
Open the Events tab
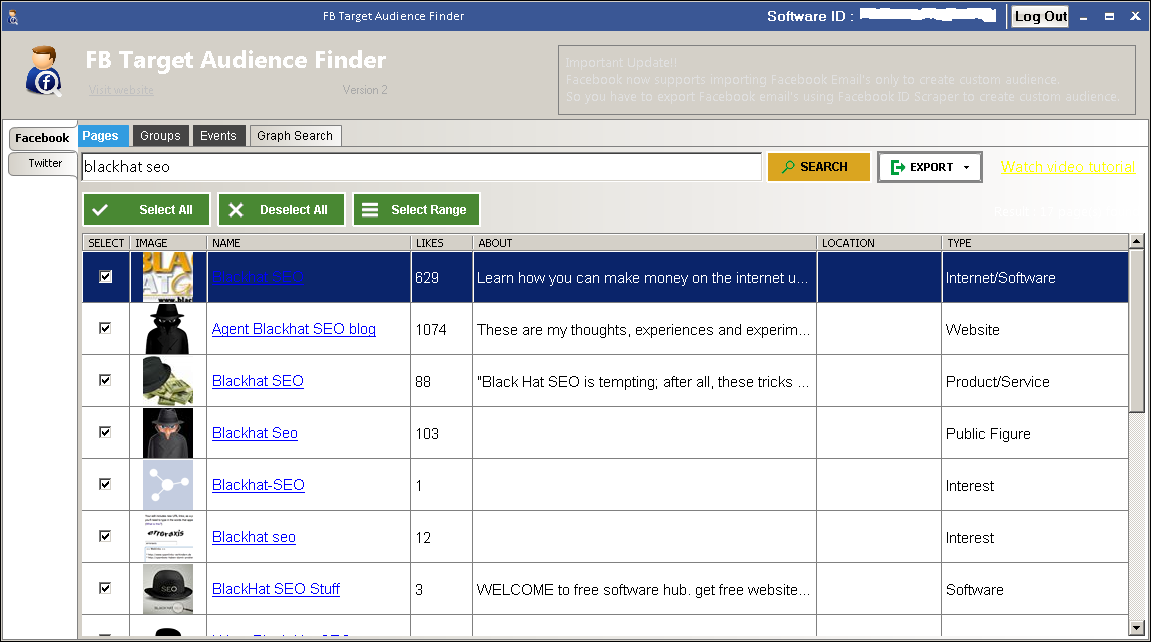coord(218,136)
